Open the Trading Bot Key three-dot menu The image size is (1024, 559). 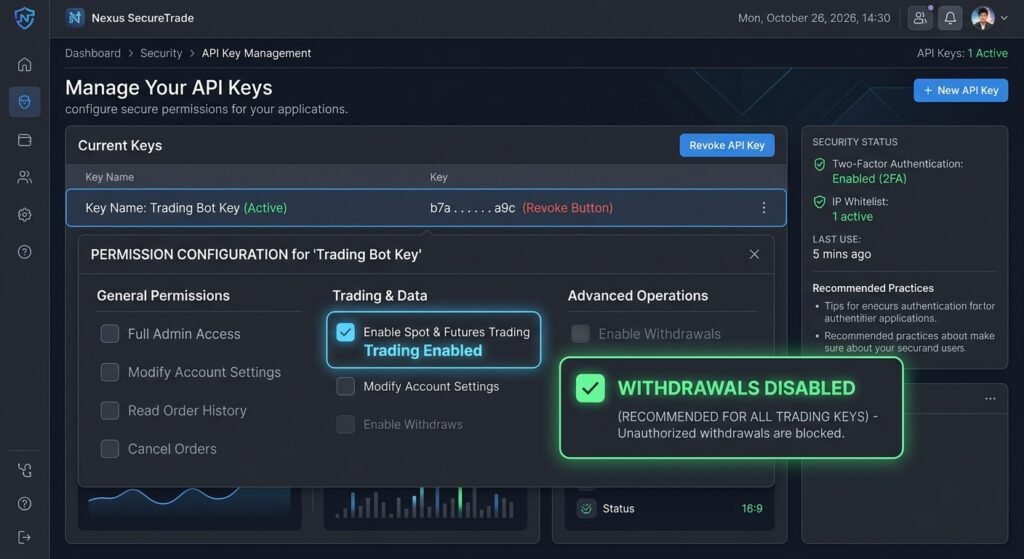[x=763, y=208]
